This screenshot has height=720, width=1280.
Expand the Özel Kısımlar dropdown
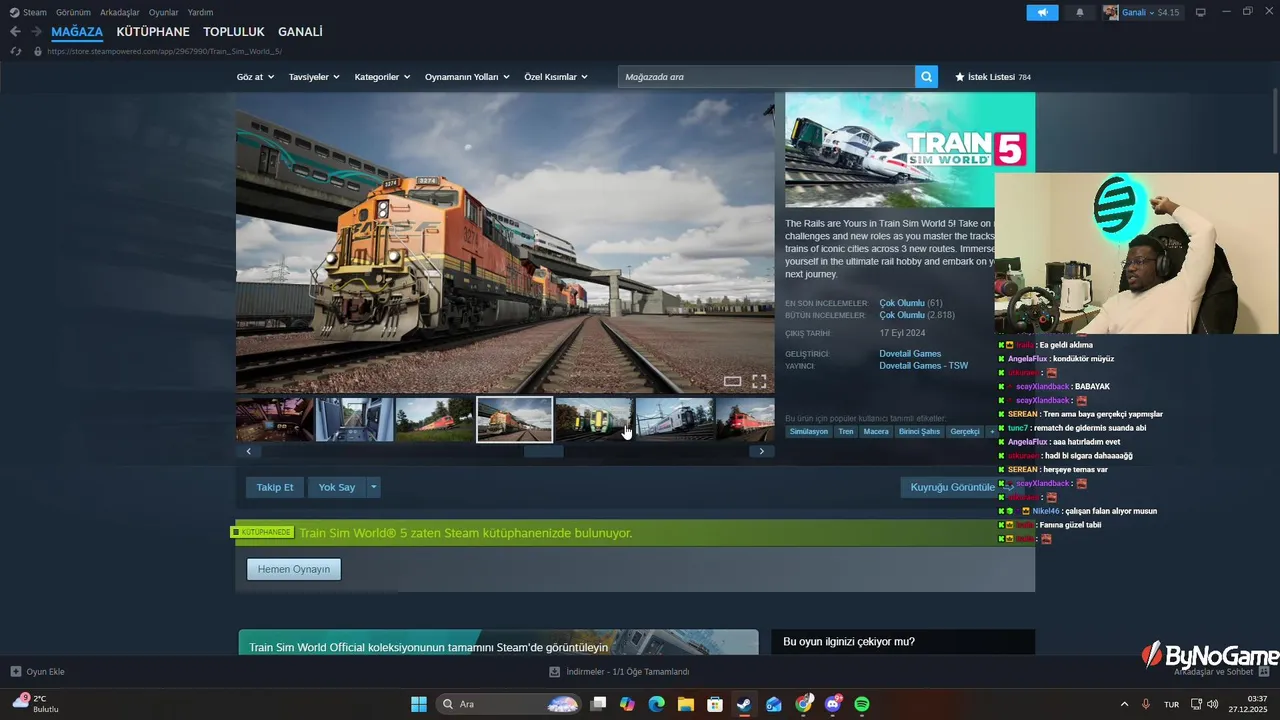tap(556, 77)
